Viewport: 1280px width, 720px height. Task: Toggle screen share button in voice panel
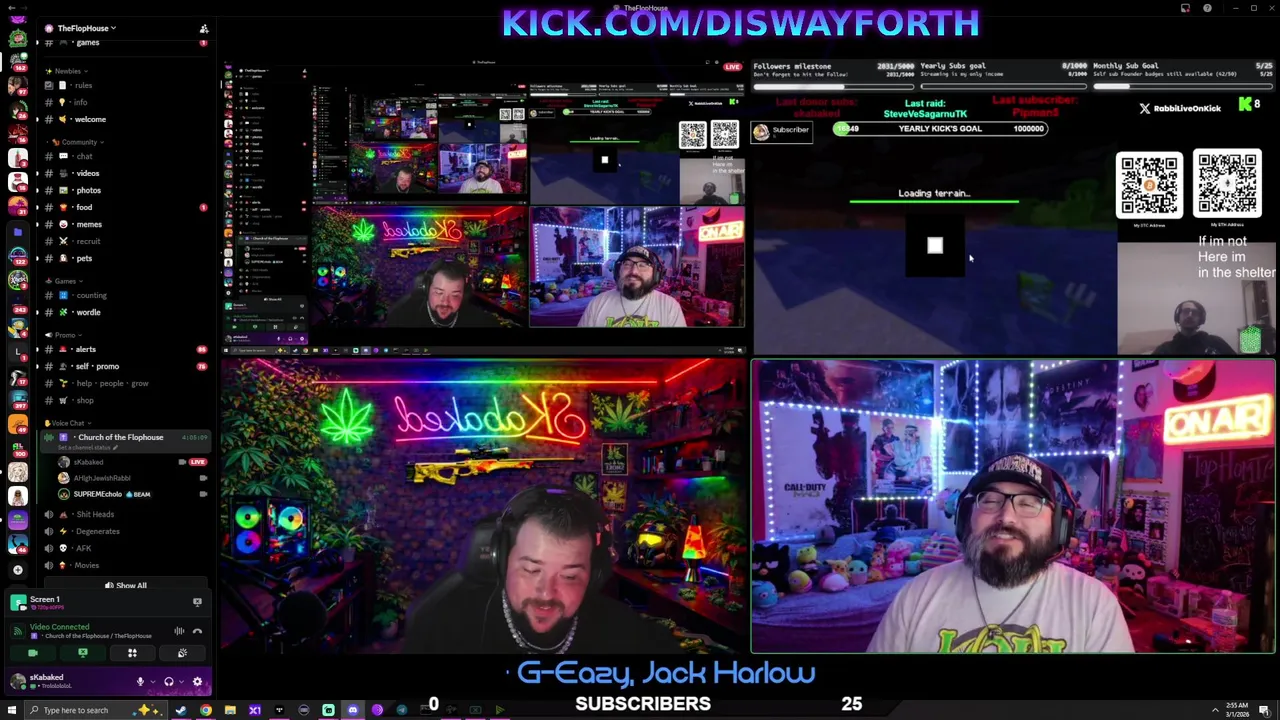83,653
